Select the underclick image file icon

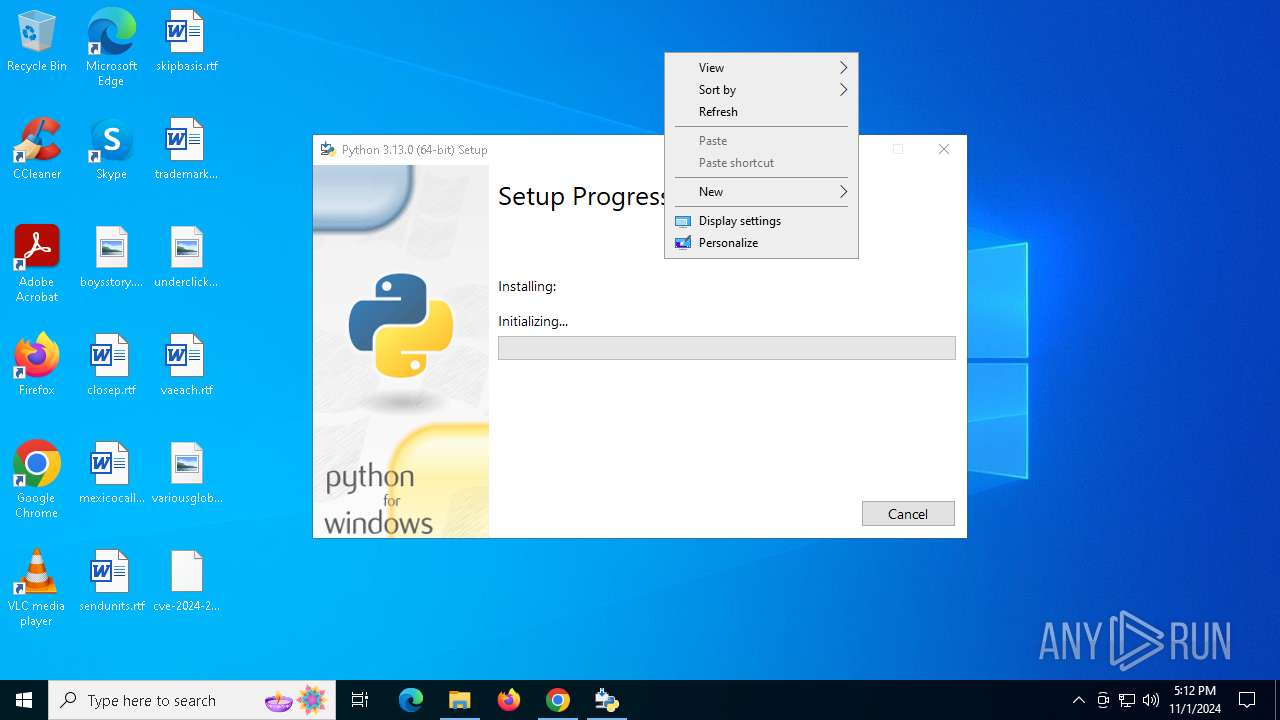[x=186, y=258]
